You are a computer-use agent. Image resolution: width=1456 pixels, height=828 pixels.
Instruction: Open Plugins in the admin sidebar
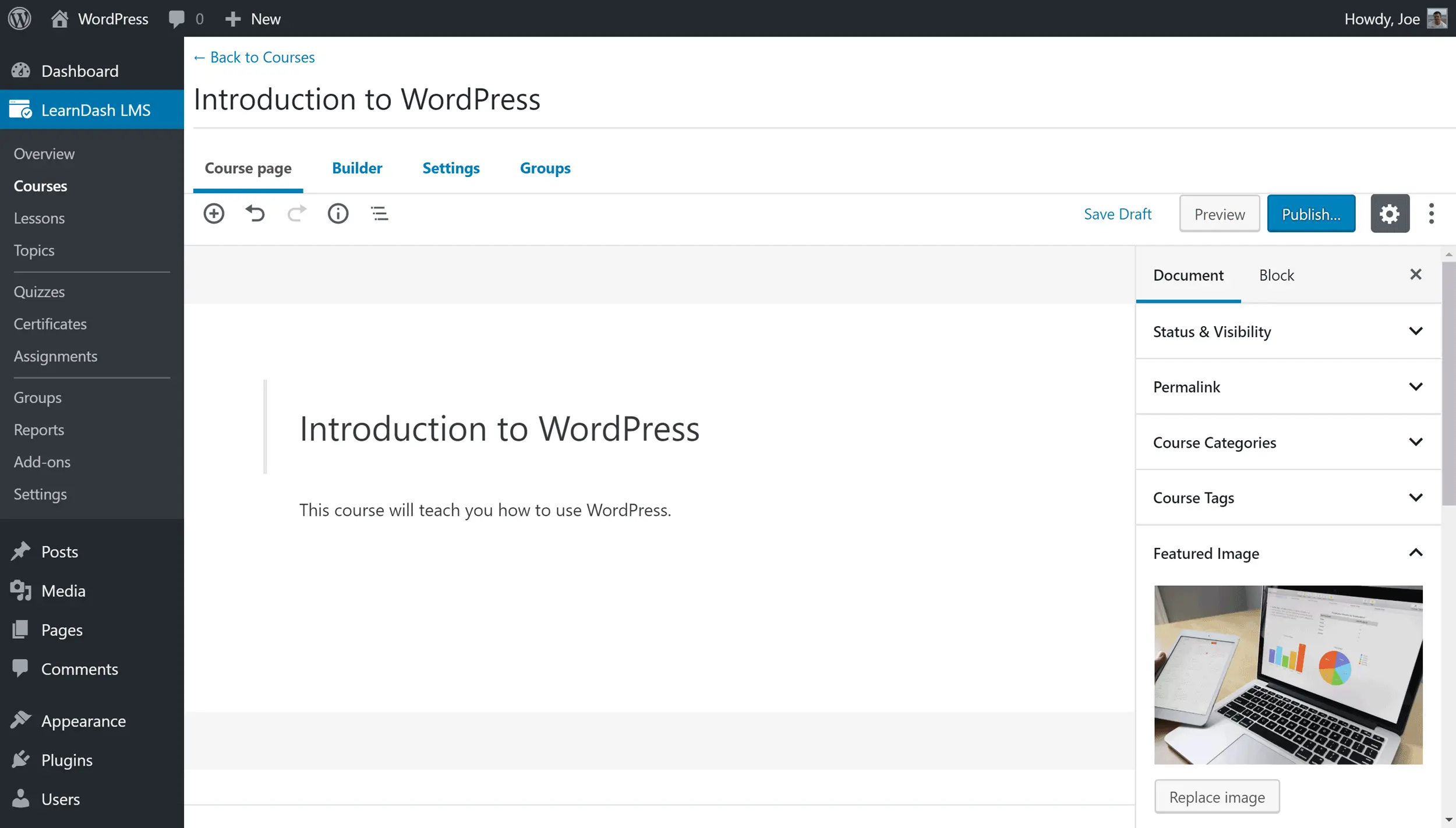tap(66, 760)
